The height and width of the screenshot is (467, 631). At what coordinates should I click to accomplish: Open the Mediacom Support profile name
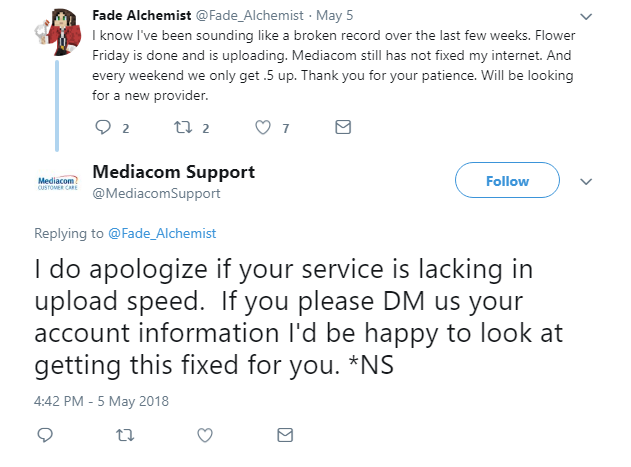point(173,171)
